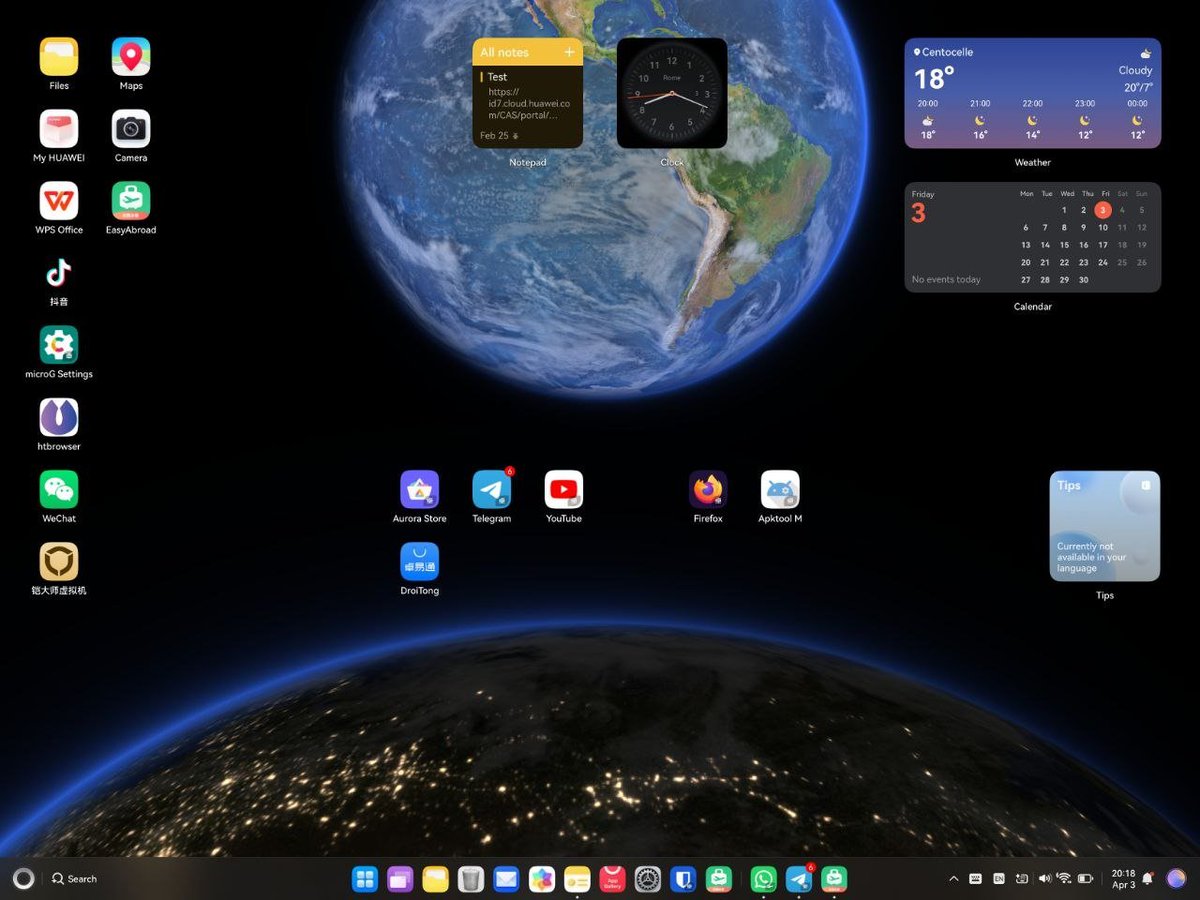Switch to WhatsApp in the dock
The width and height of the screenshot is (1200, 900).
click(x=764, y=879)
